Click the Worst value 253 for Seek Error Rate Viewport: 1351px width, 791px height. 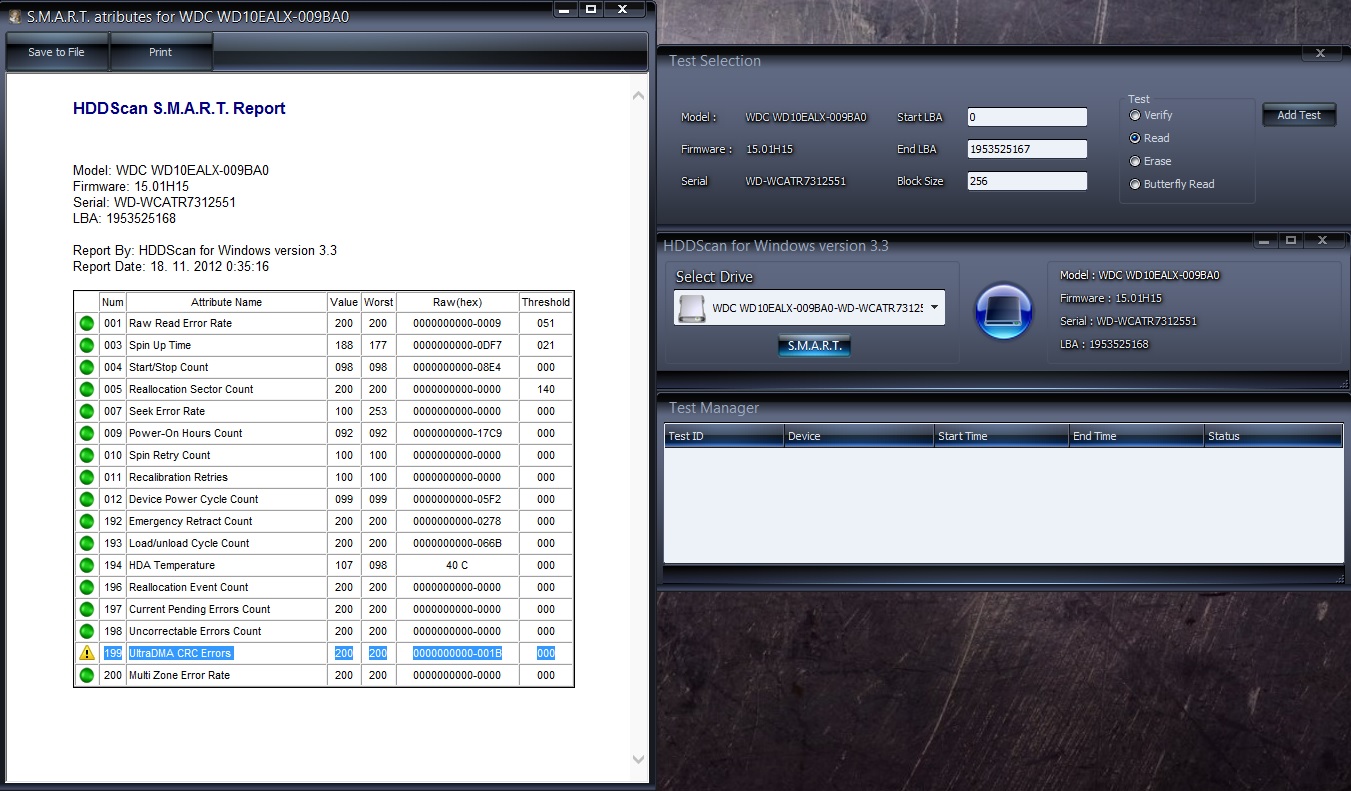[378, 411]
